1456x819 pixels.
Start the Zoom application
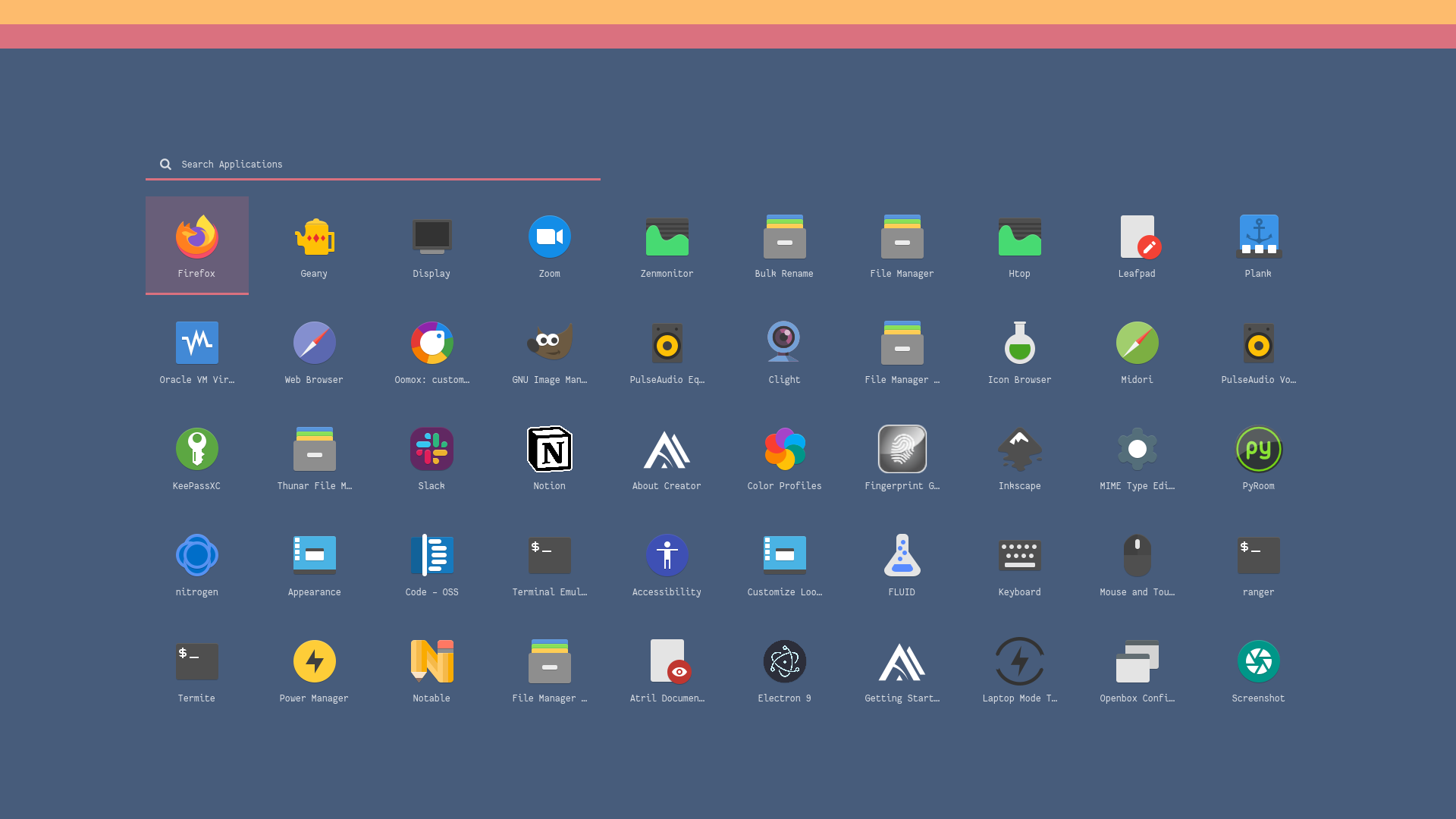click(x=549, y=244)
